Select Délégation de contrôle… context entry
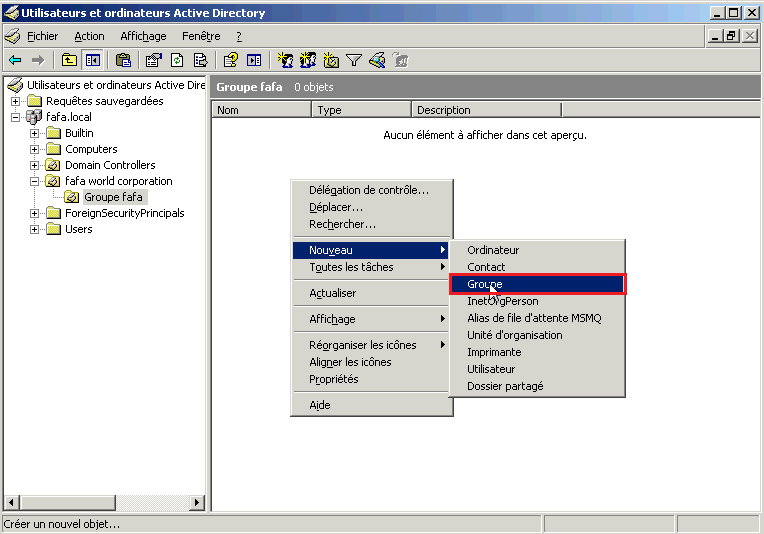 pos(371,190)
